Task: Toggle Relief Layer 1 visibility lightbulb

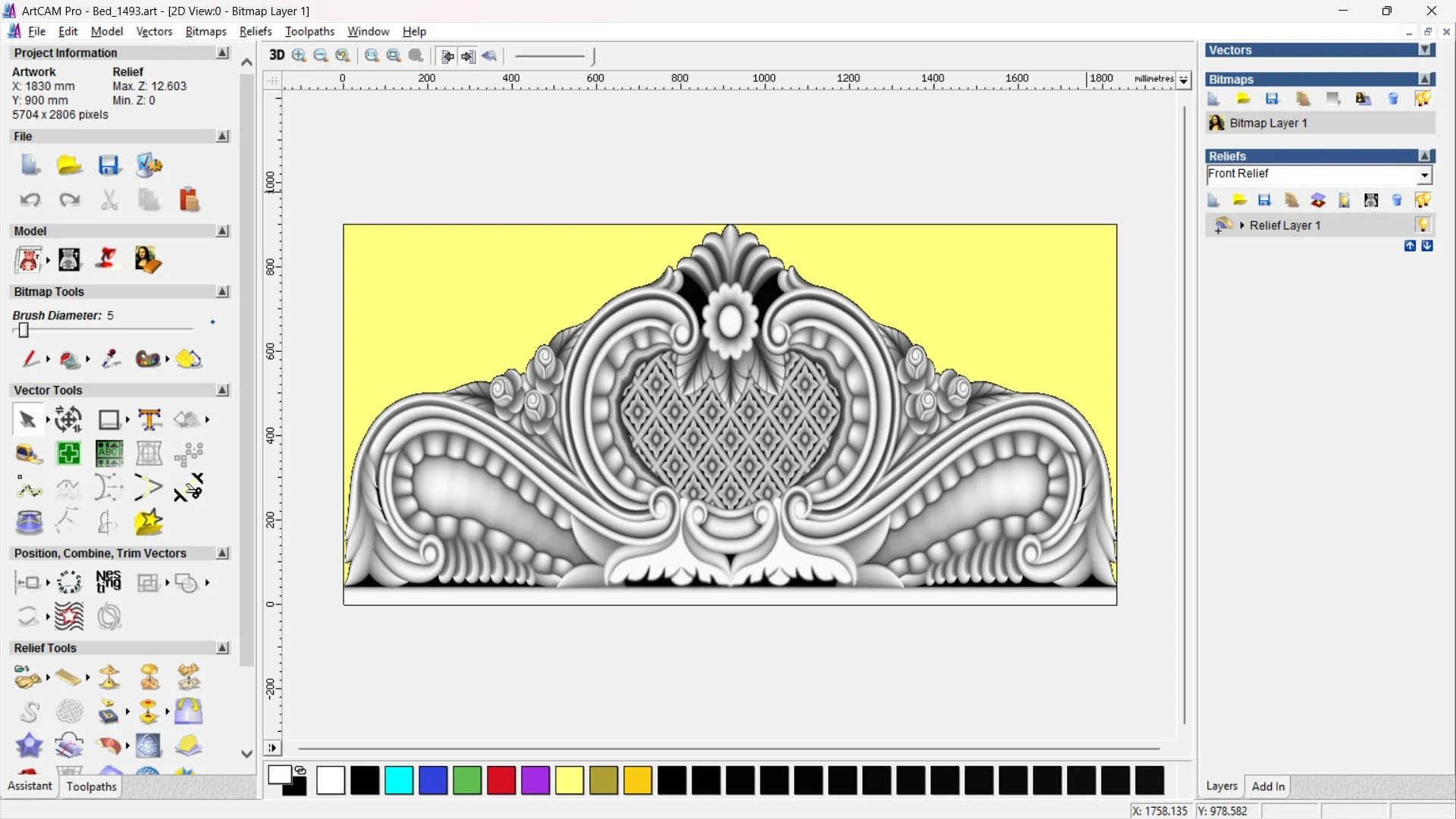Action: coord(1423,225)
